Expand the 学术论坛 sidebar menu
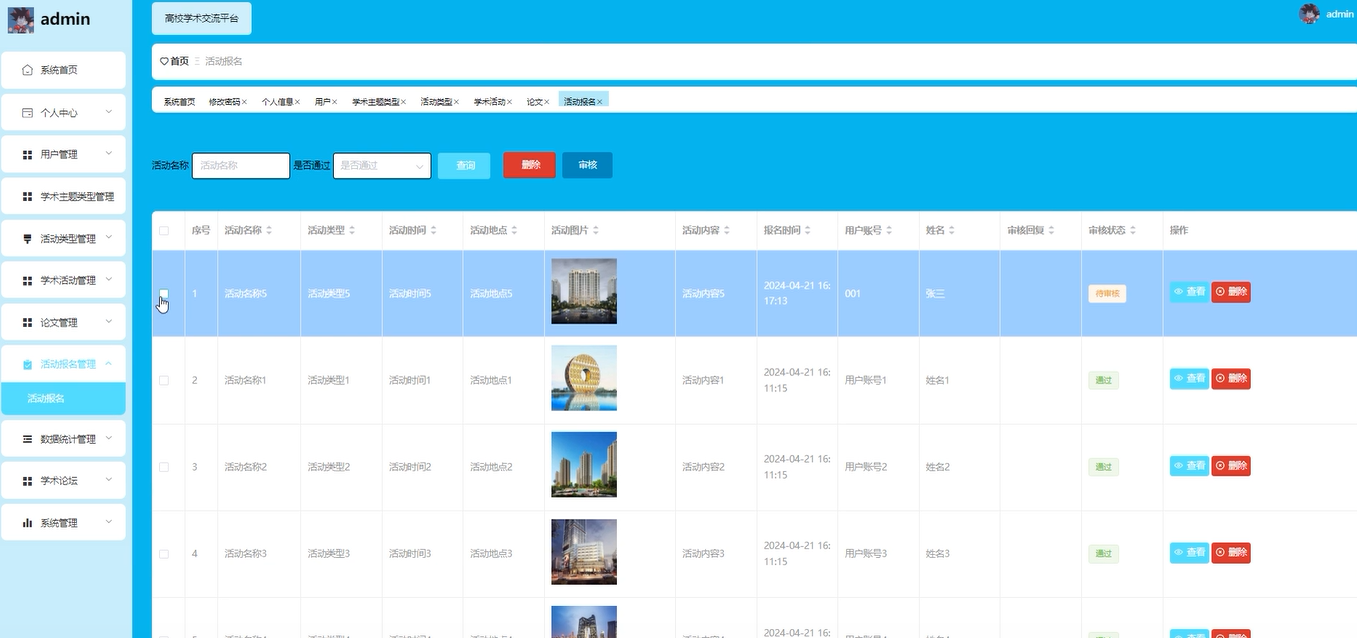Viewport: 1357px width, 638px height. pyautogui.click(x=109, y=480)
